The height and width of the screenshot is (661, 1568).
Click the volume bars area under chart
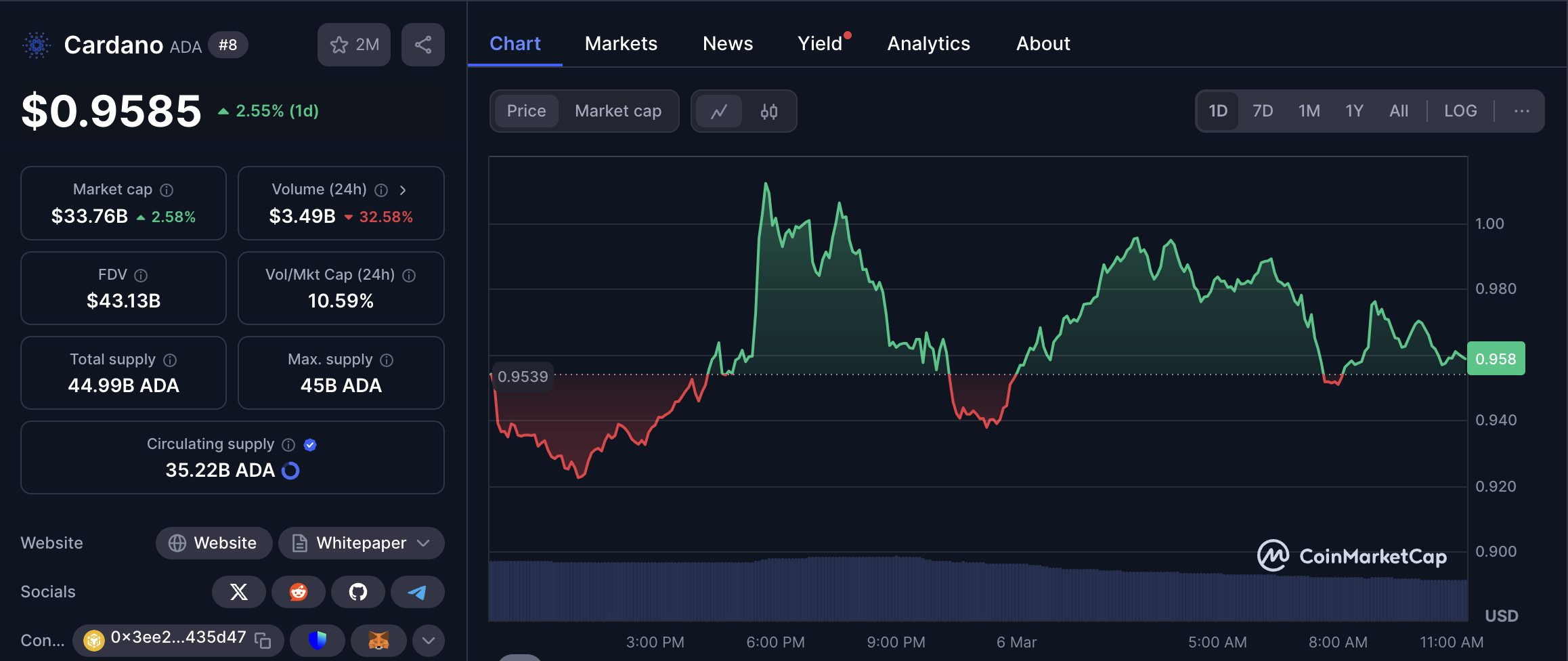[978, 589]
